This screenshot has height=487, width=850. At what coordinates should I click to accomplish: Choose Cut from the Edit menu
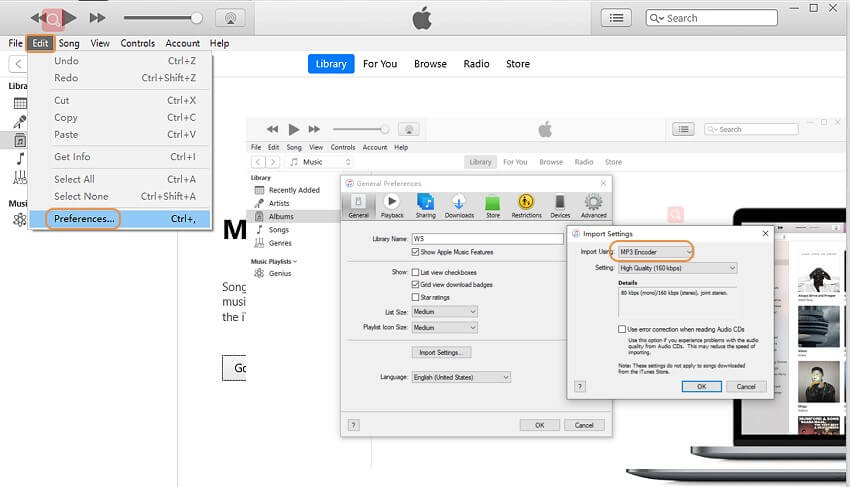click(120, 100)
